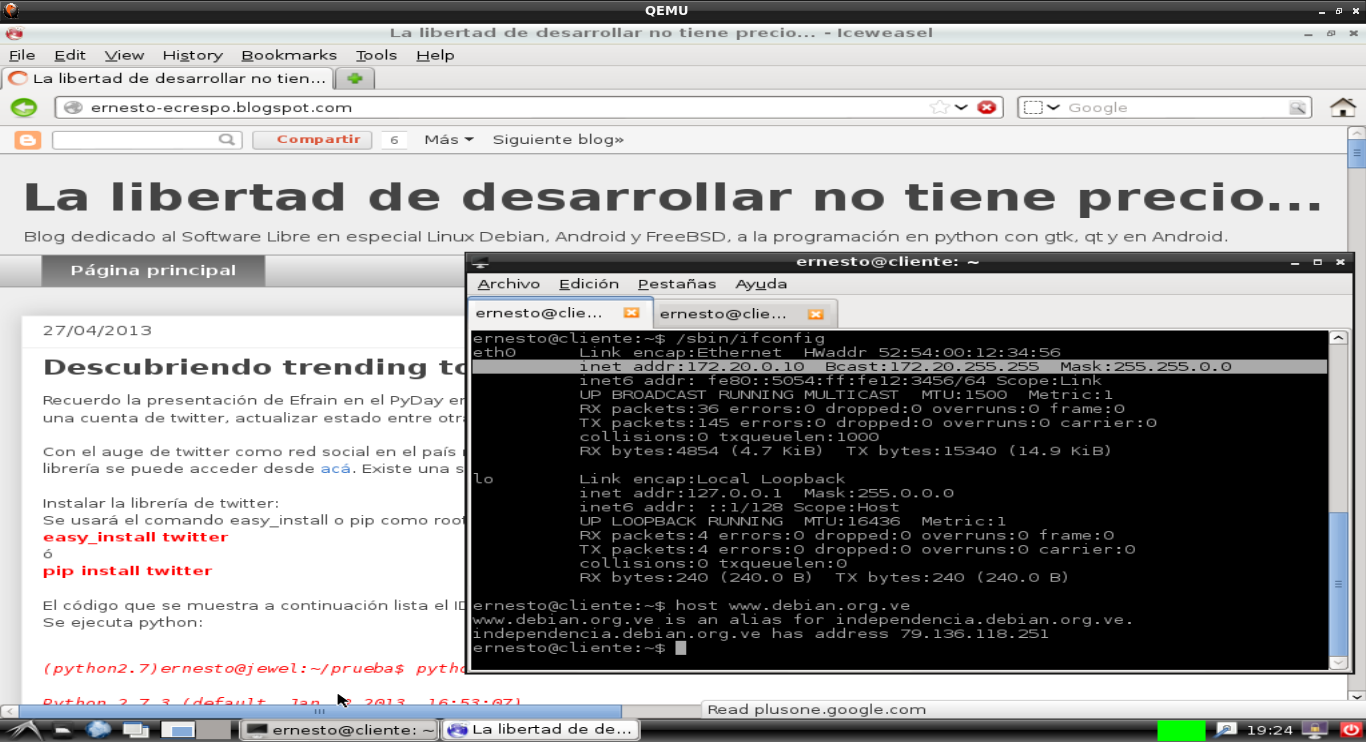Expand the Más dropdown in Blogger bar
The width and height of the screenshot is (1366, 742).
pos(448,140)
